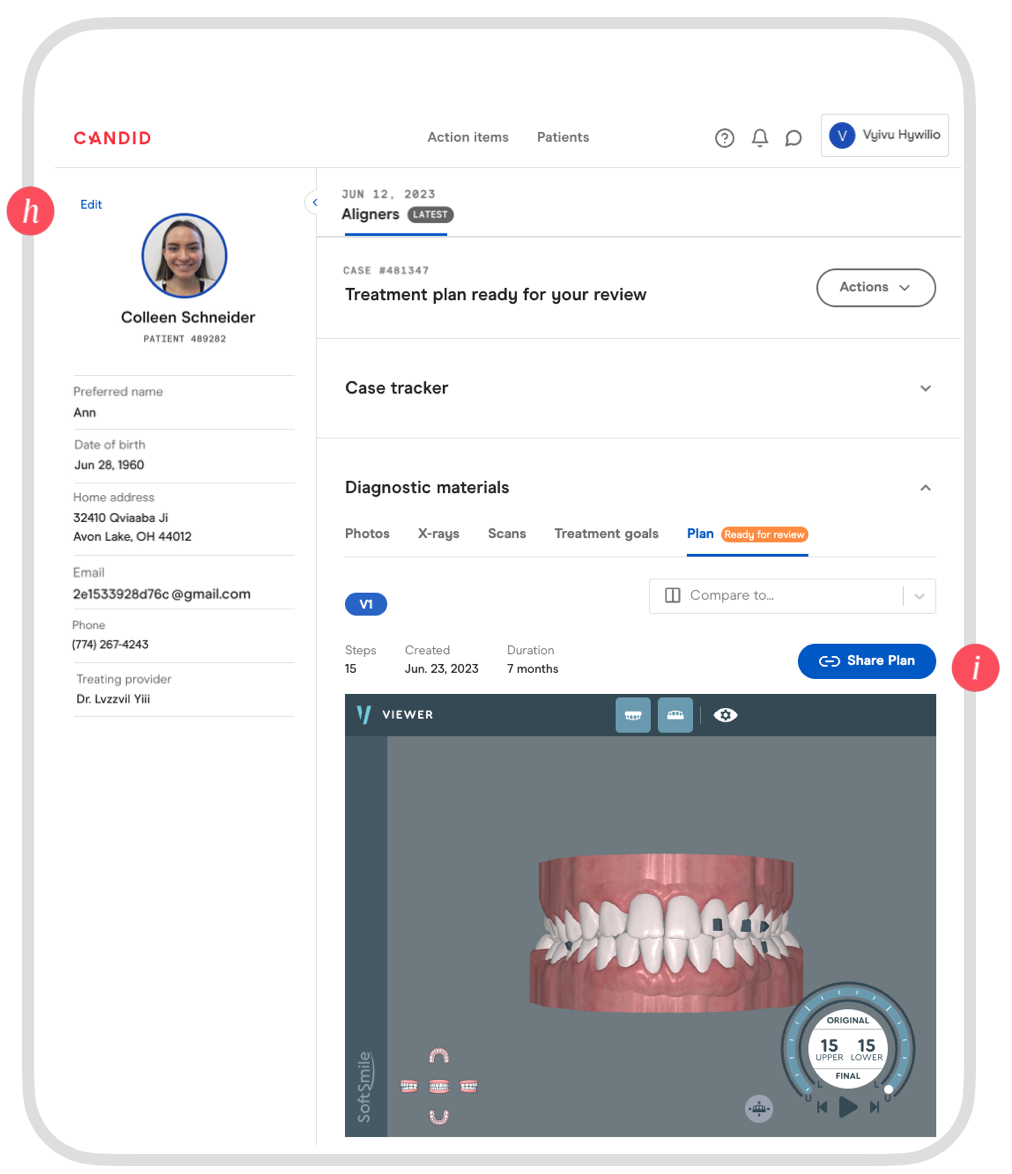Screen dimensions: 1012x1174
Task: Click the right side view teeth icon
Action: [x=468, y=1085]
